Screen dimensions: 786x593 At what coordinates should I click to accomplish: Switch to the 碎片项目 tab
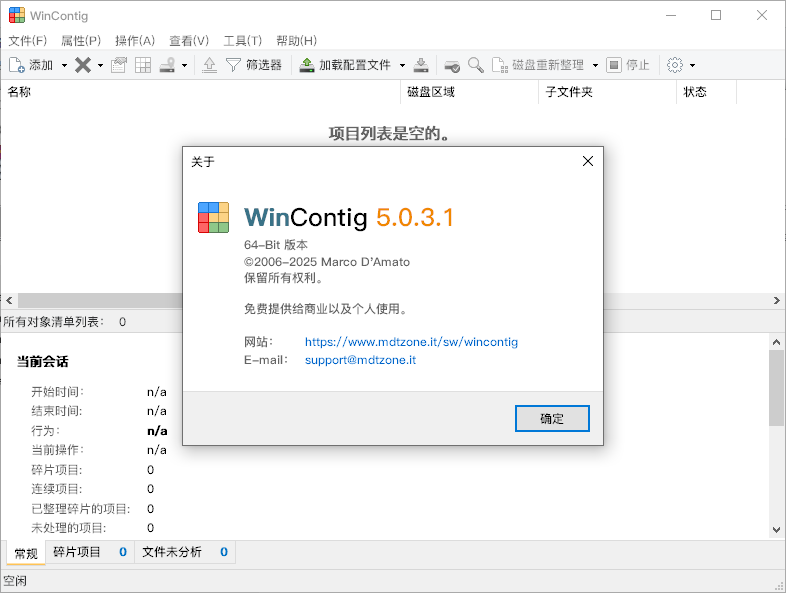[90, 552]
